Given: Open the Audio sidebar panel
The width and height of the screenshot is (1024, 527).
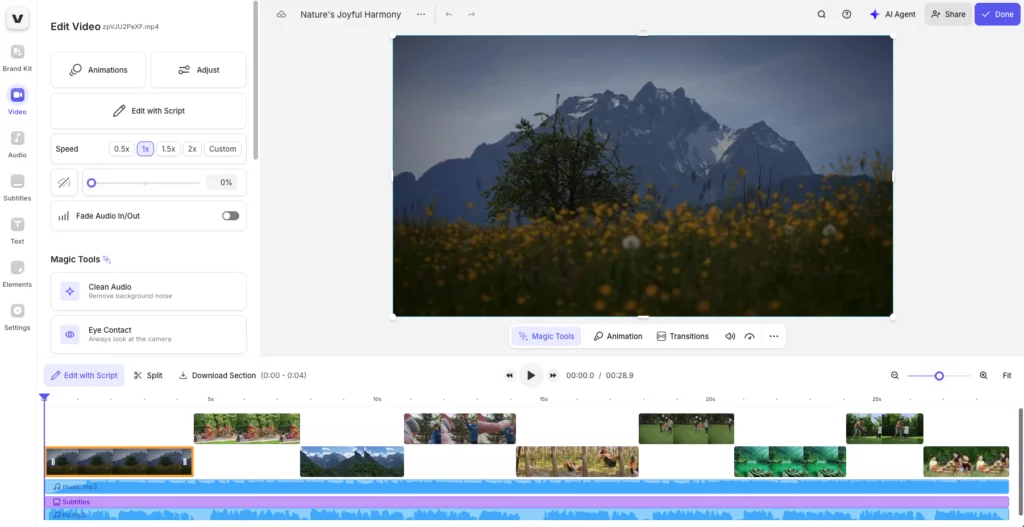Looking at the screenshot, I should pos(18,144).
